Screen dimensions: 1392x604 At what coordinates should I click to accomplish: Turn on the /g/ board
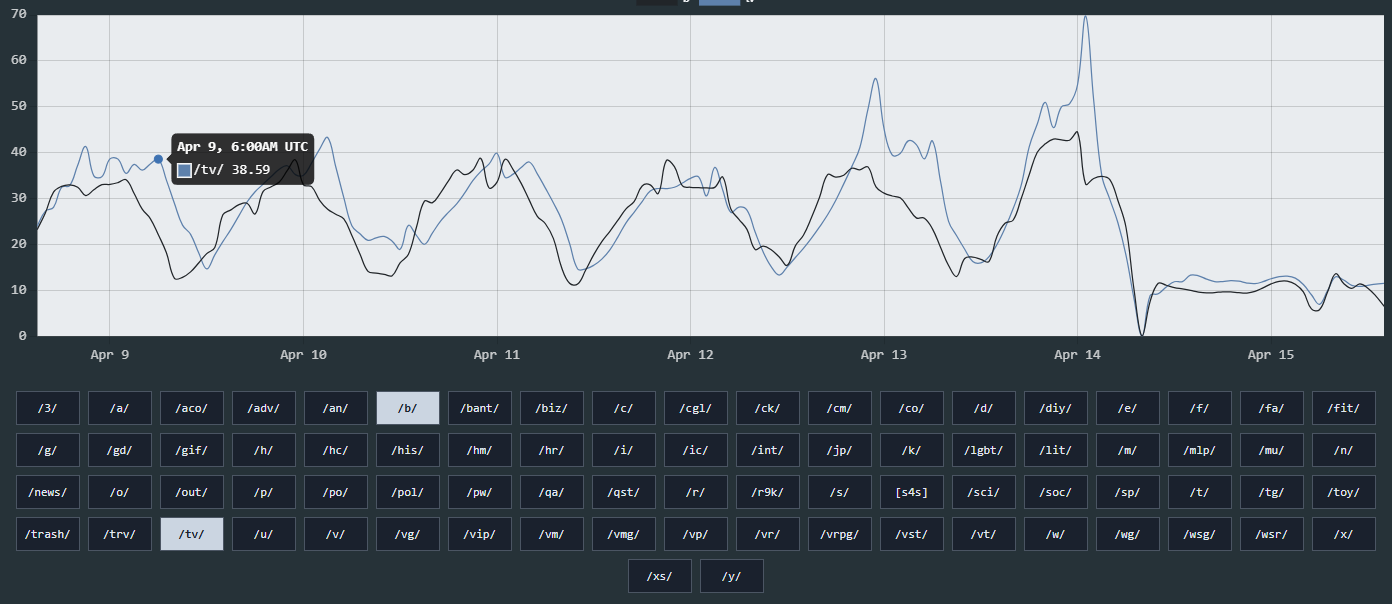[48, 450]
